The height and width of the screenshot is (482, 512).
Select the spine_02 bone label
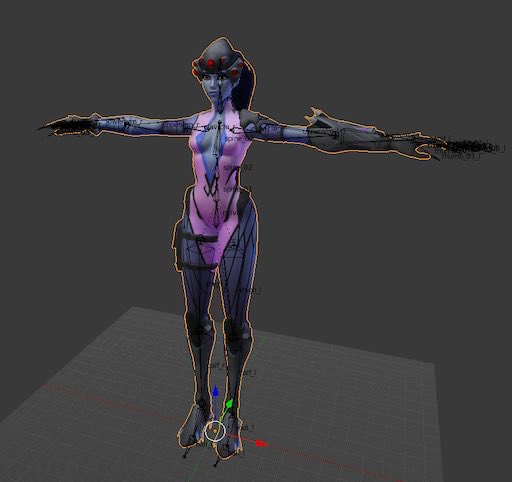coord(238,167)
